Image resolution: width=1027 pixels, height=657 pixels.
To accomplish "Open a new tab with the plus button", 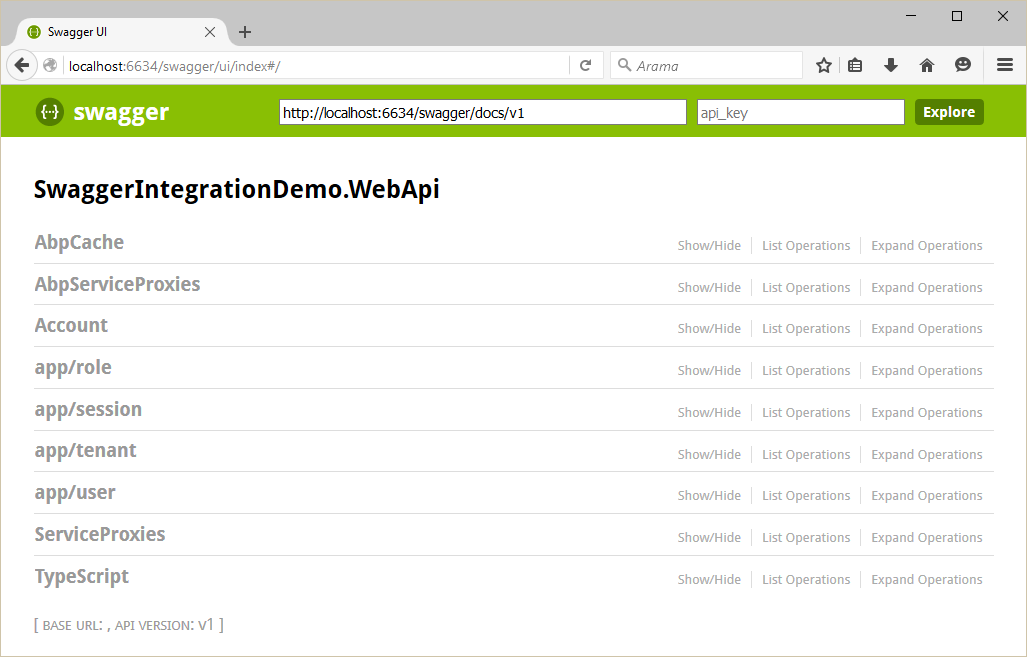I will click(244, 32).
